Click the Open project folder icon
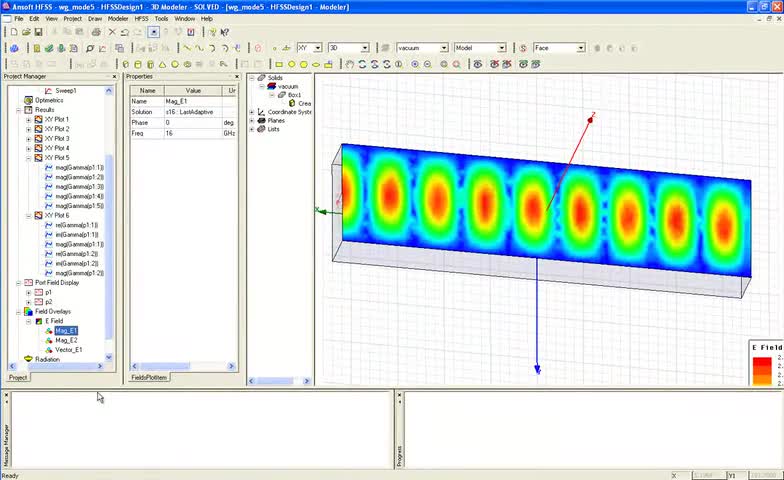The image size is (784, 480). click(26, 32)
